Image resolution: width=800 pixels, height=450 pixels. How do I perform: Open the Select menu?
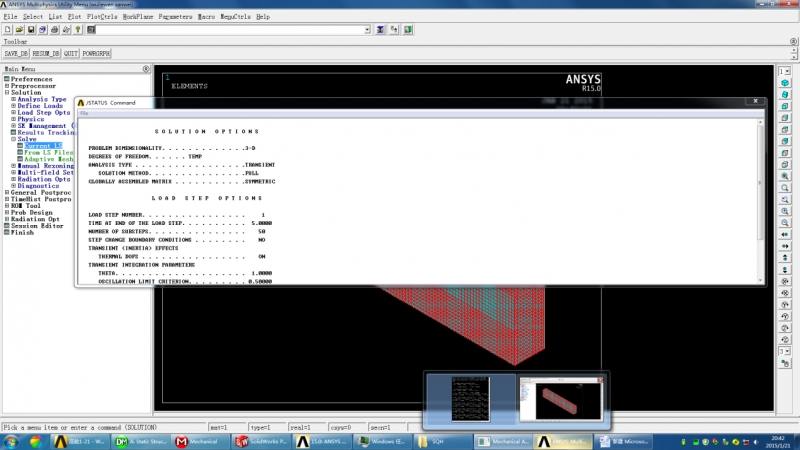[x=33, y=17]
